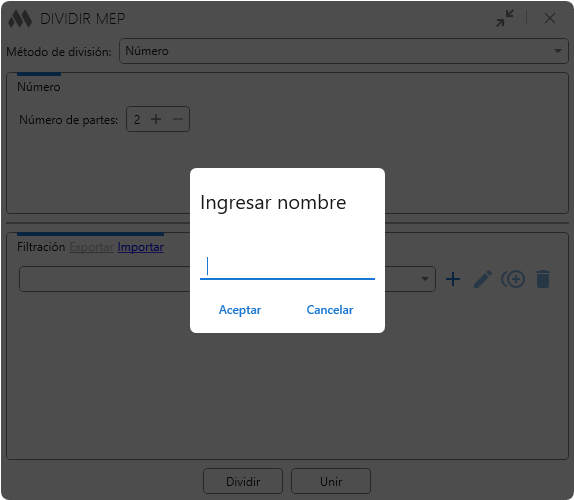Select the Filtración tab
574x500 pixels.
[41, 247]
